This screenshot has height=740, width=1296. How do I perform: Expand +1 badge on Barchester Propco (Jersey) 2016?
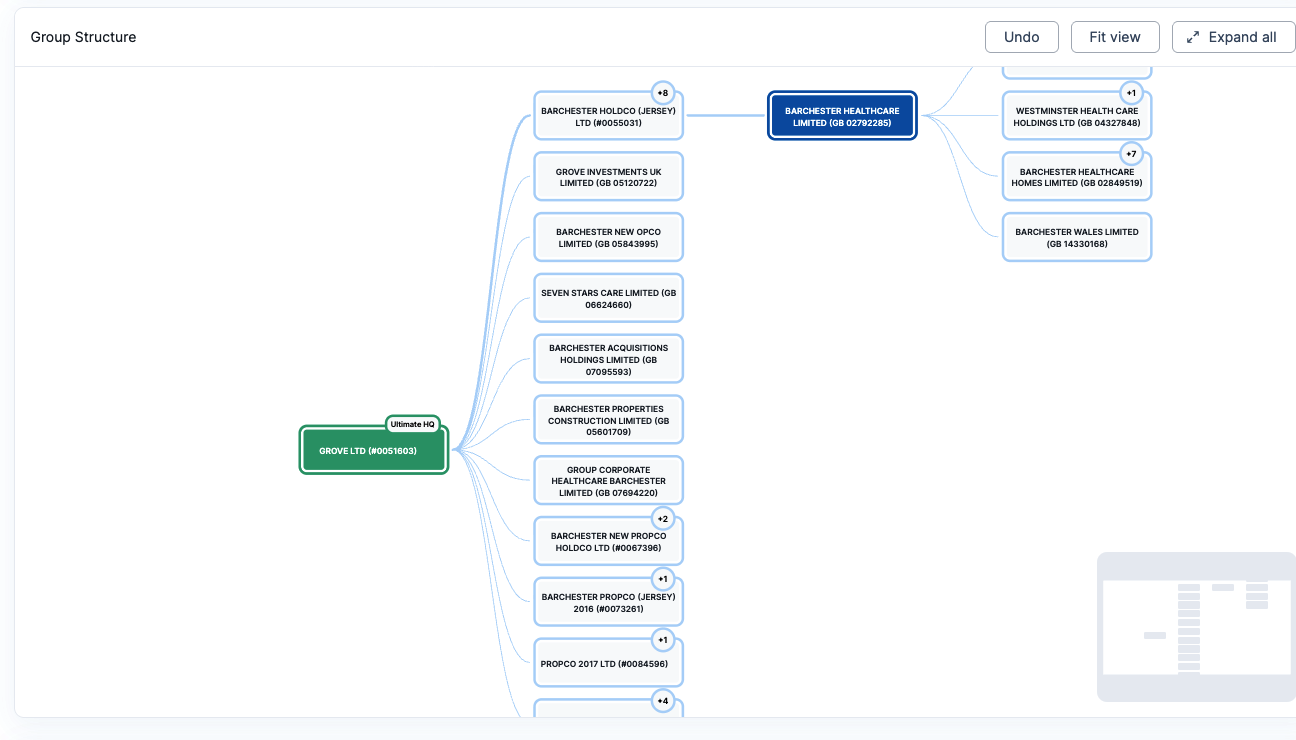[x=662, y=580]
